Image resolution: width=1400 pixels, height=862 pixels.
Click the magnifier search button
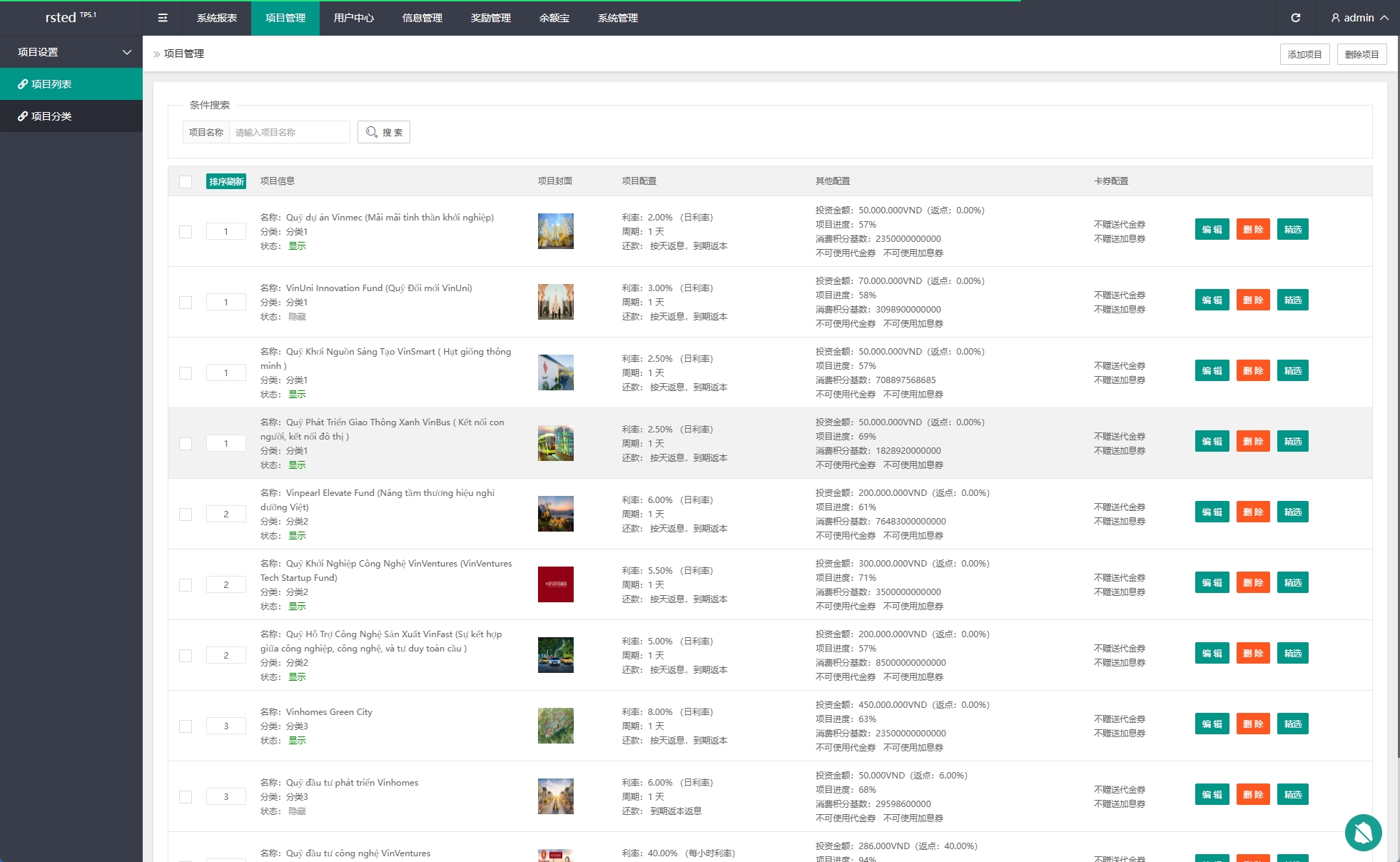384,132
